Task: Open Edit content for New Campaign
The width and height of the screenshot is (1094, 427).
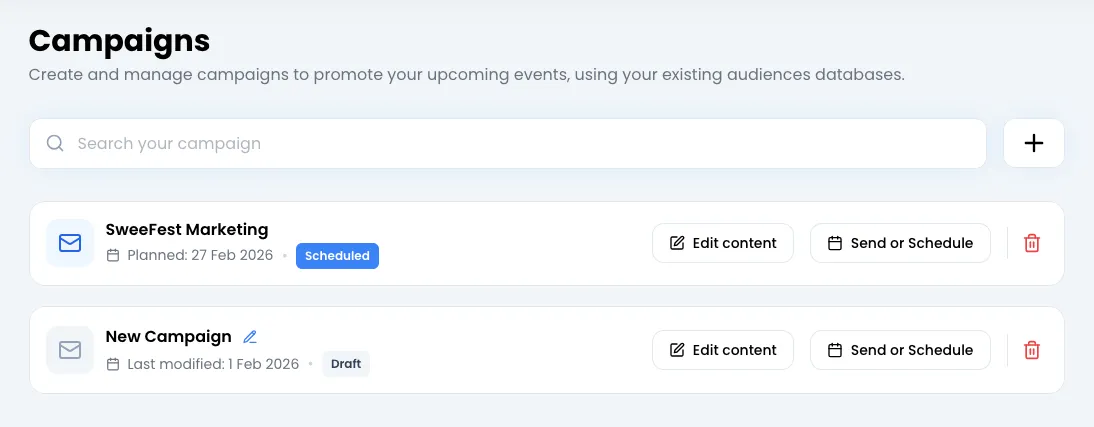Action: click(722, 350)
